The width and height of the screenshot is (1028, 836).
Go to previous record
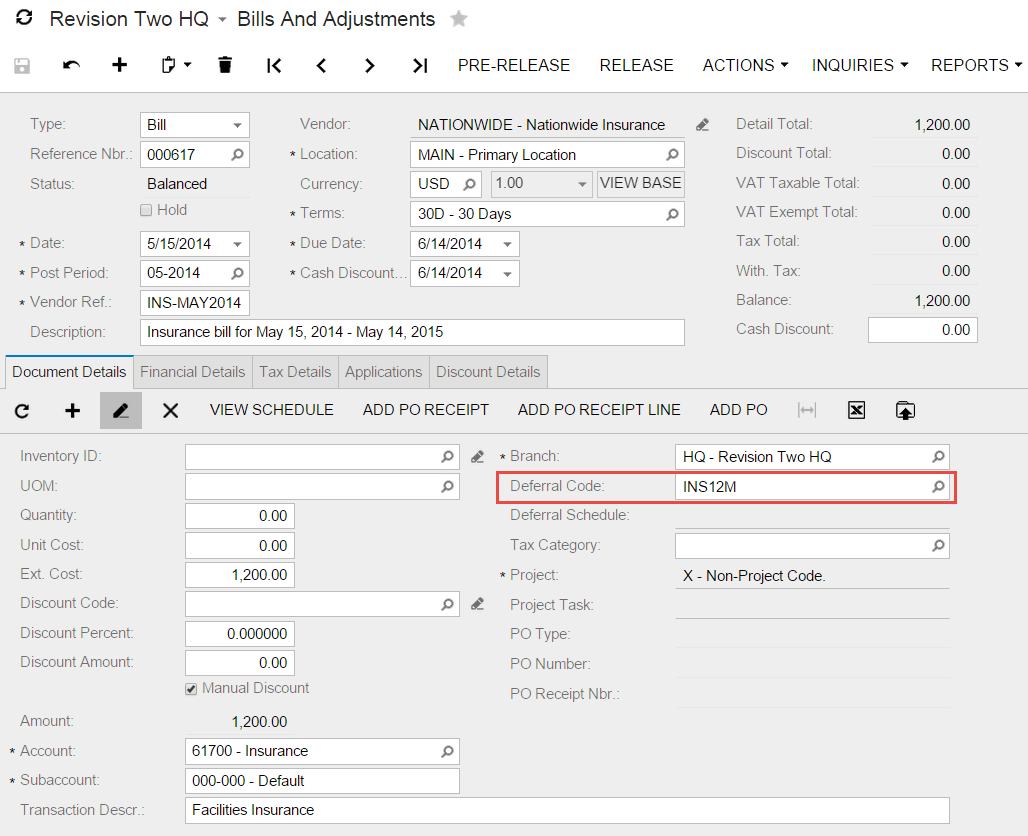[321, 66]
